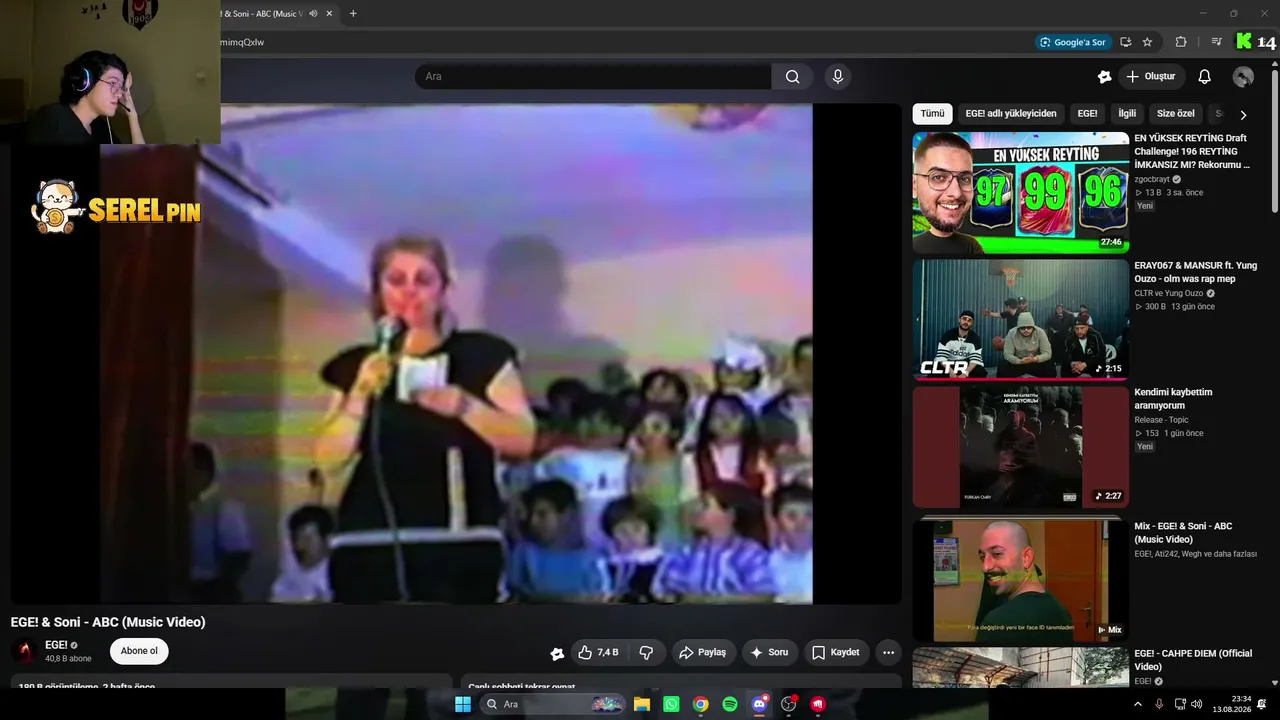This screenshot has width=1280, height=720.
Task: Switch to Chrome in the taskbar
Action: tap(701, 704)
